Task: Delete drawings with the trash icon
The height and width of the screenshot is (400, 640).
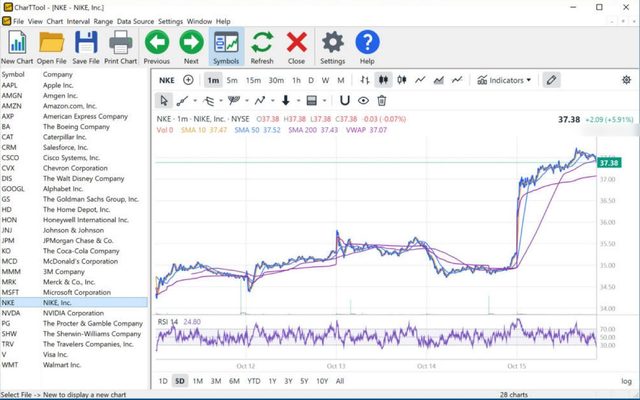Action: point(382,100)
